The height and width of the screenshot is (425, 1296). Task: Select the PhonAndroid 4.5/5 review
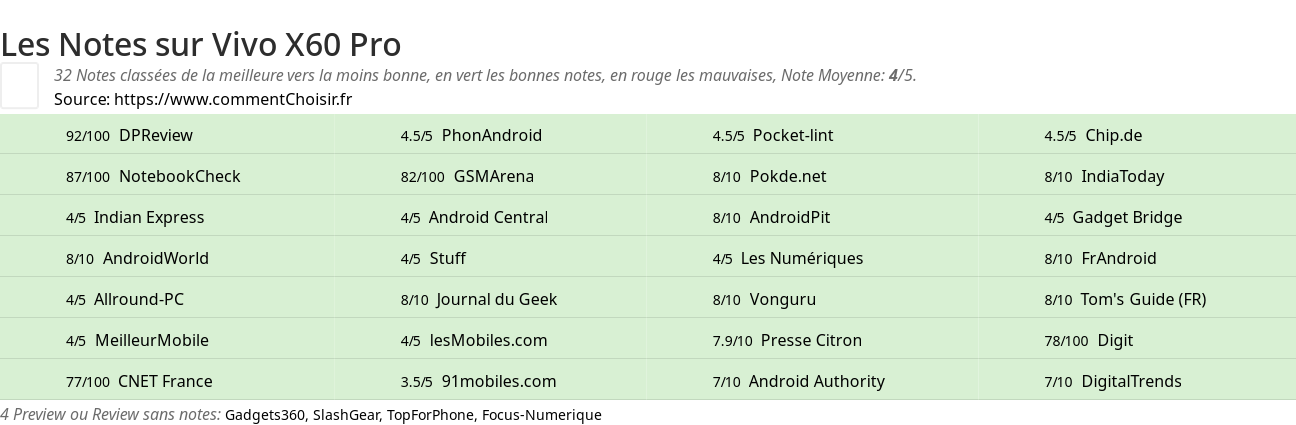tap(471, 135)
